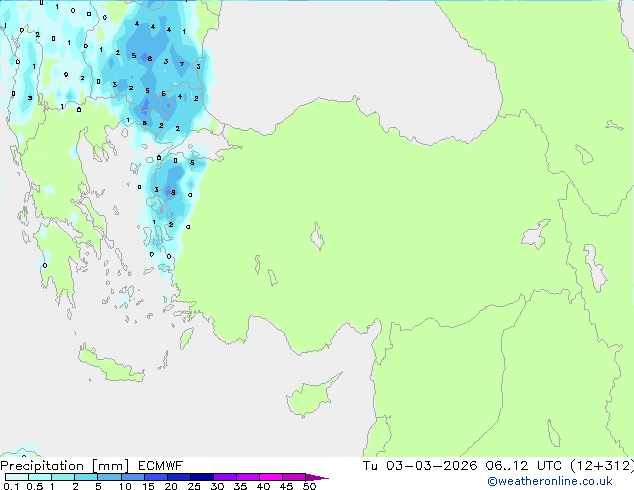Choose the 25–30 mm navy legend swatch
634x490 pixels.
[201, 477]
